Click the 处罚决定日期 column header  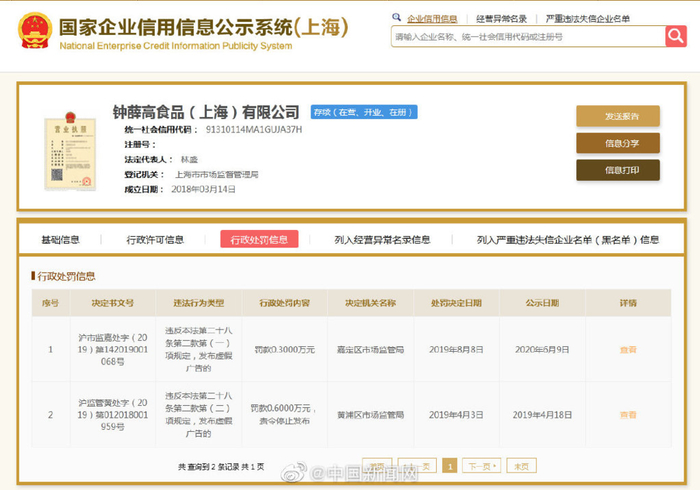click(456, 303)
